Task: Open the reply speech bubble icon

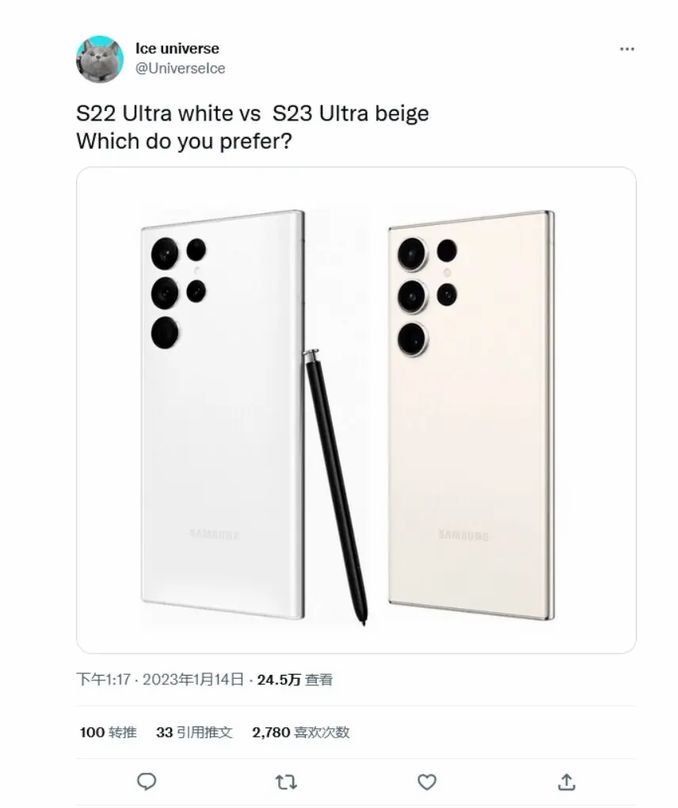Action: 146,782
